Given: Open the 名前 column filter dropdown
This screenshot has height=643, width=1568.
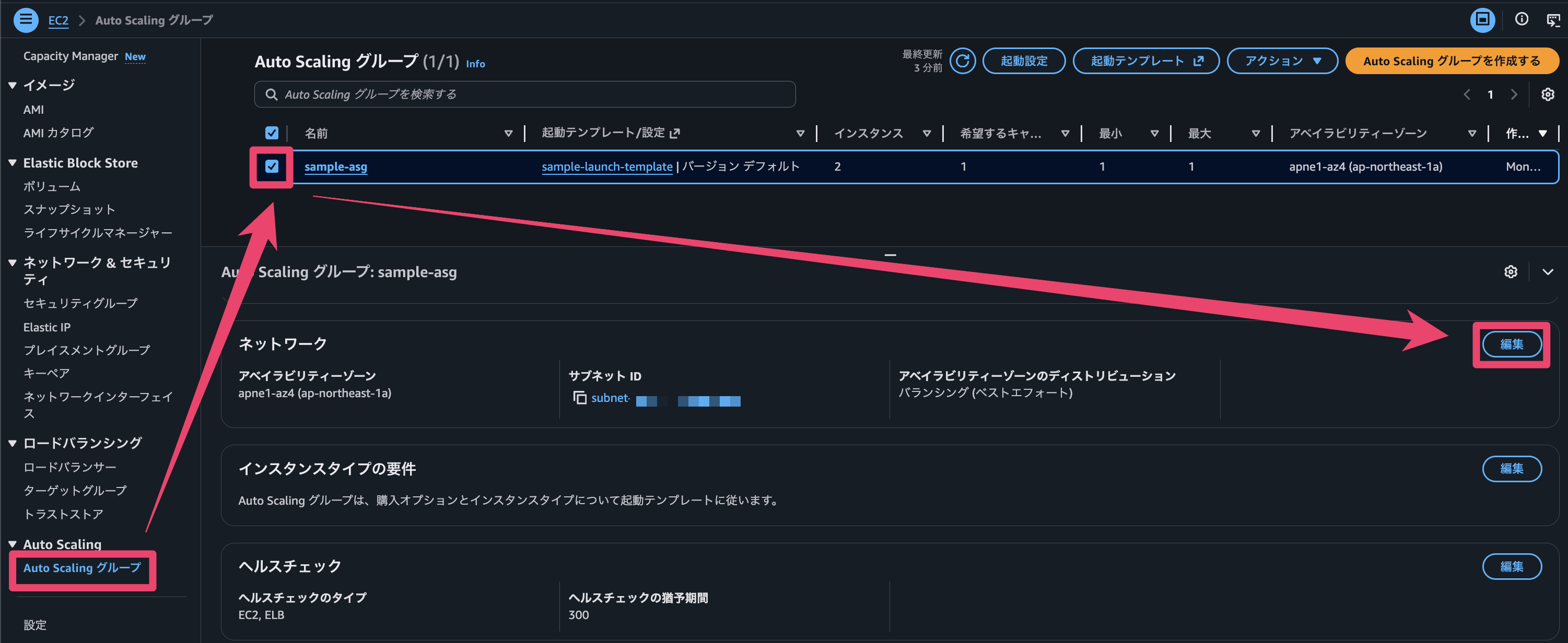Looking at the screenshot, I should [x=508, y=133].
